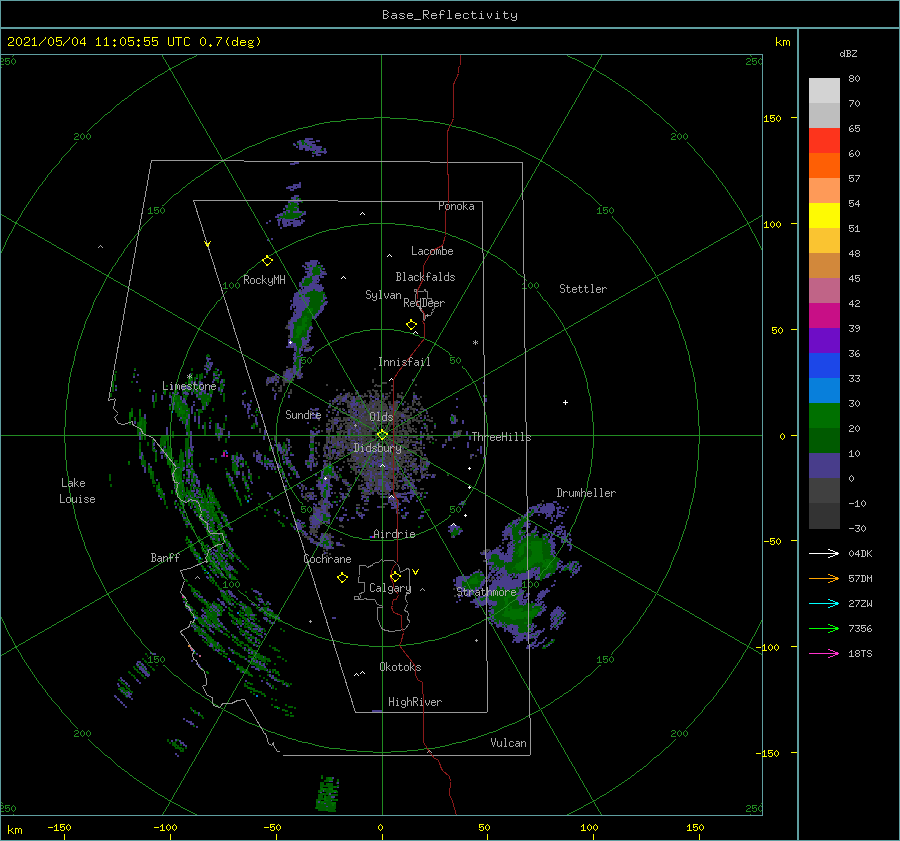This screenshot has width=900, height=841.
Task: Click the cyan 27ZW arrow in legend
Action: click(824, 603)
